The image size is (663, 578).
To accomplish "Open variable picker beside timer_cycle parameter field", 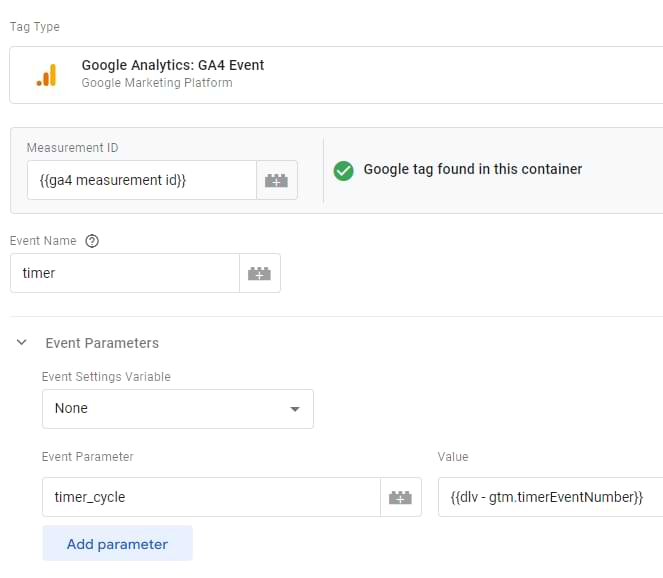I will (x=400, y=497).
